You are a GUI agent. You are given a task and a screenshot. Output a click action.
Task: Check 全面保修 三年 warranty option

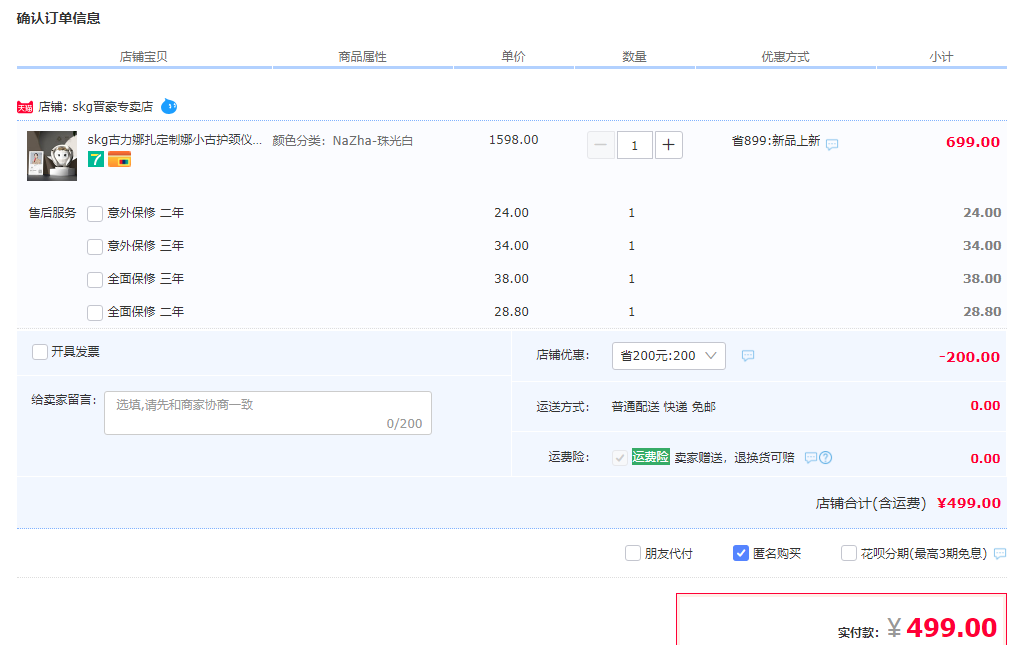coord(95,280)
